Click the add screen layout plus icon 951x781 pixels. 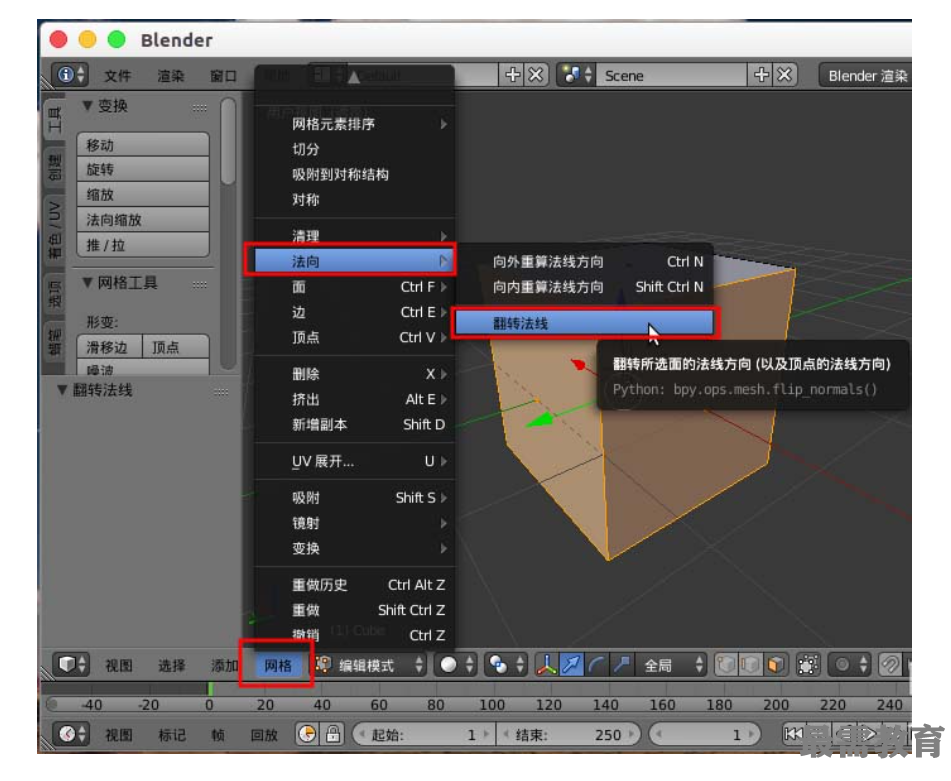[x=513, y=75]
